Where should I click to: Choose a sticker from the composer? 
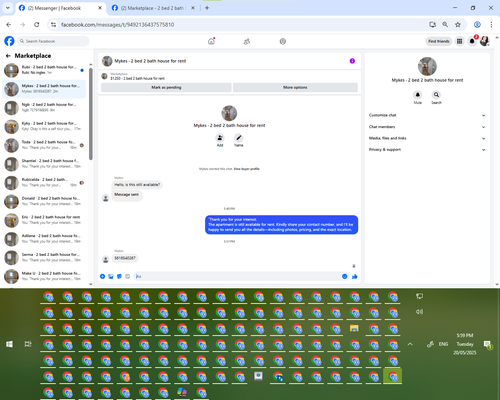tap(119, 276)
